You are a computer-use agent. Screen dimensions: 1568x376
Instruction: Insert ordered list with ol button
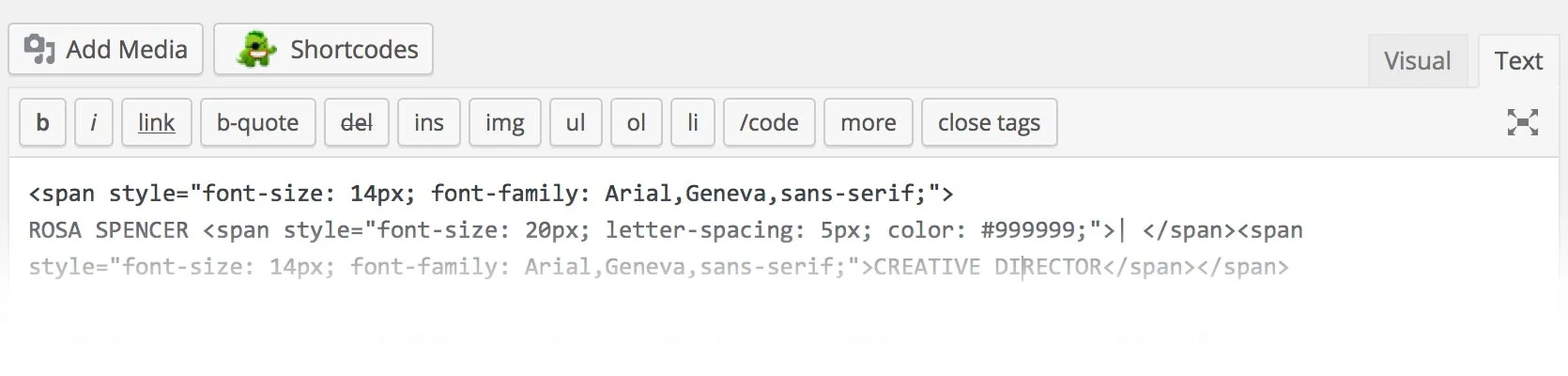[x=636, y=122]
